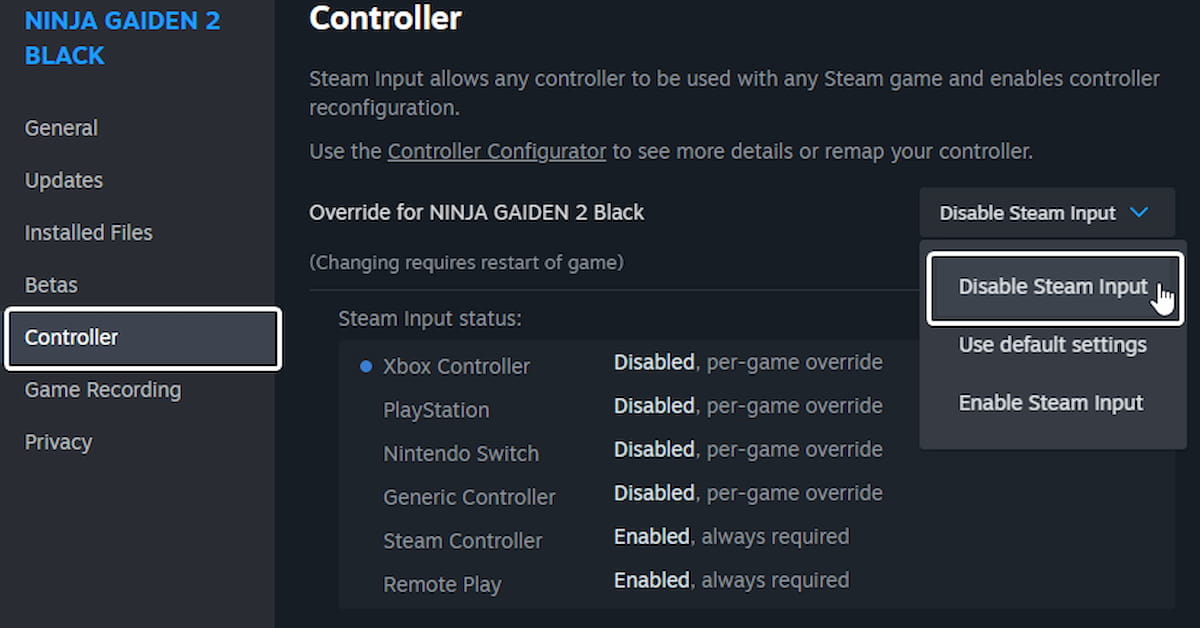This screenshot has height=628, width=1200.
Task: Open the Updates section
Action: (63, 180)
